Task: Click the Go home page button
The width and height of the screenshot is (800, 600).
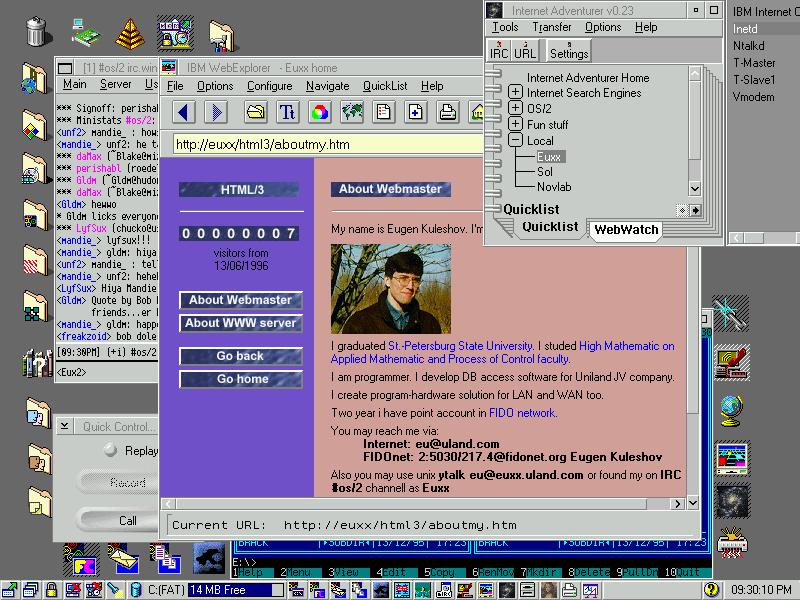Action: pyautogui.click(x=241, y=379)
